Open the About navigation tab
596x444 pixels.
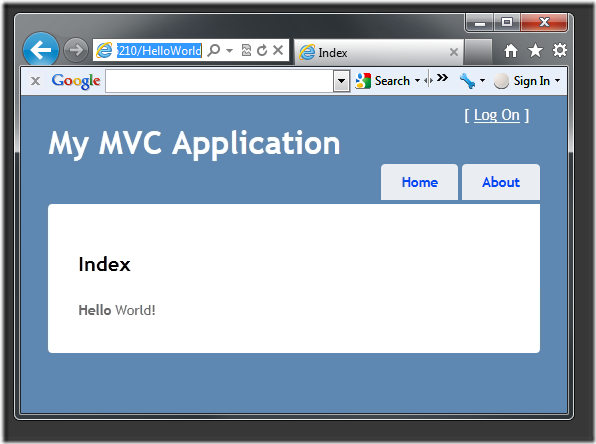pyautogui.click(x=501, y=182)
